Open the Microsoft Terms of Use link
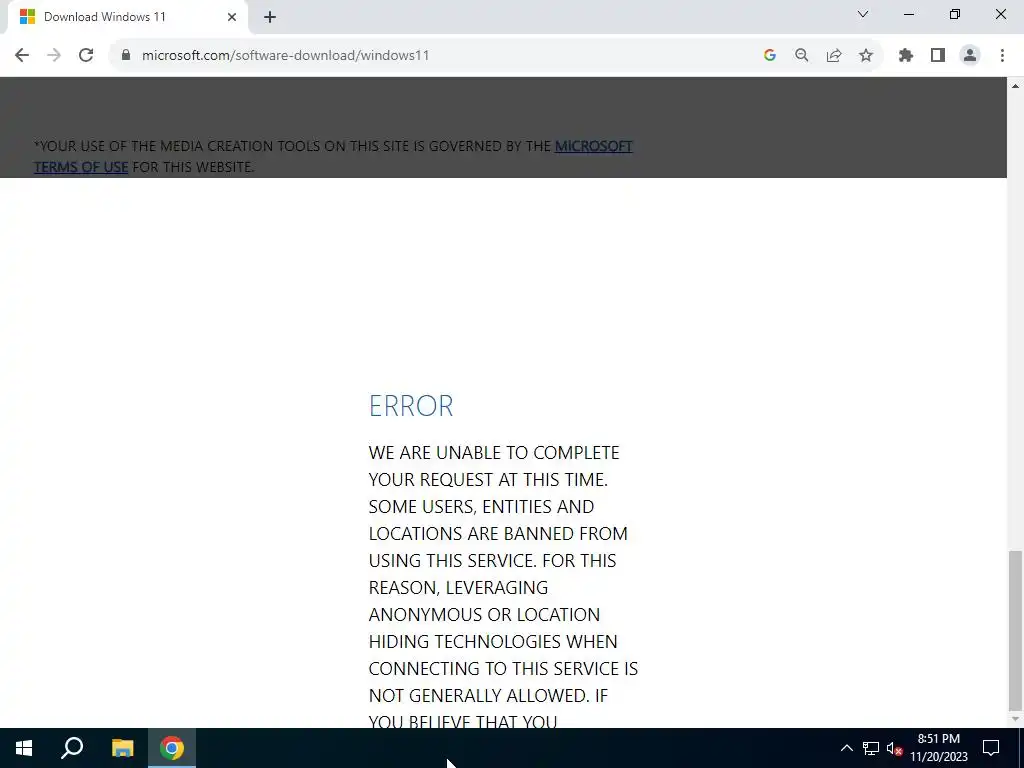Image resolution: width=1024 pixels, height=768 pixels. click(x=333, y=156)
